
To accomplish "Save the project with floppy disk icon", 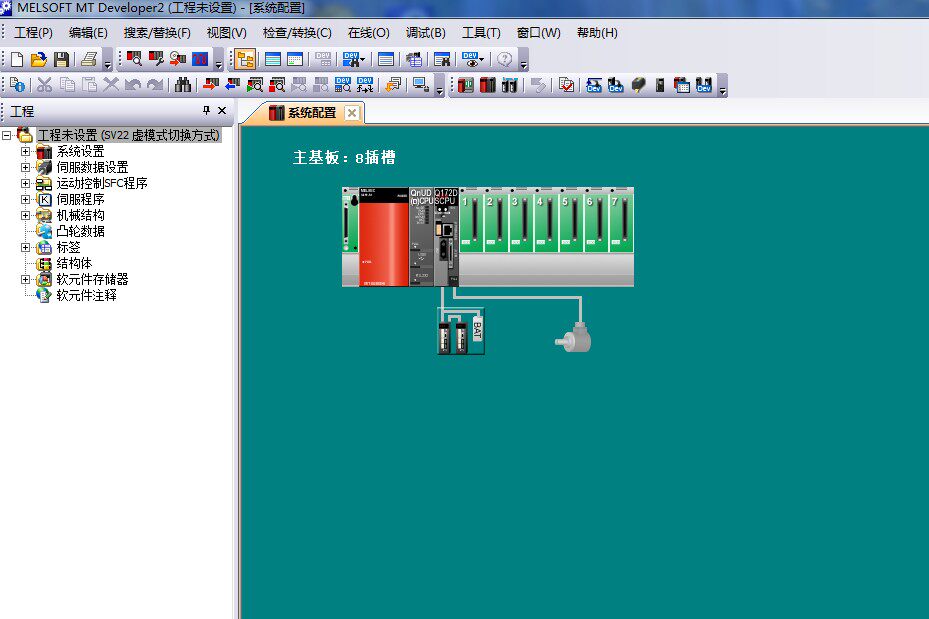I will coord(61,59).
